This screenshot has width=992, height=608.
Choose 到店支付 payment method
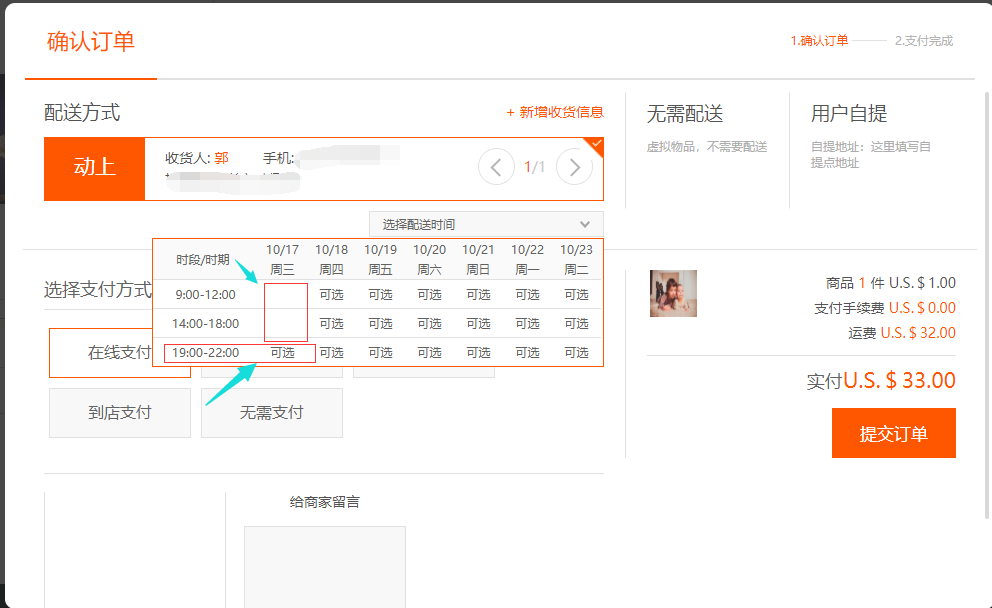(119, 413)
